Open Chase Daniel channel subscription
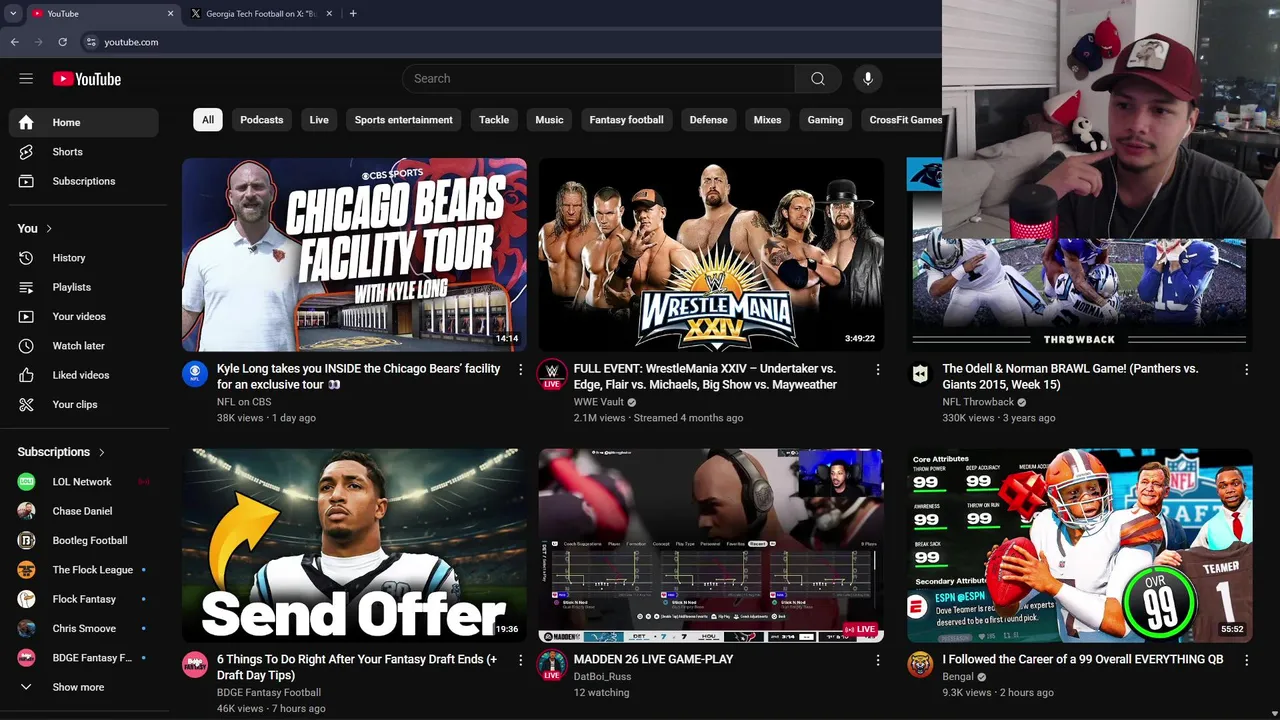Image resolution: width=1280 pixels, height=720 pixels. coord(84,511)
